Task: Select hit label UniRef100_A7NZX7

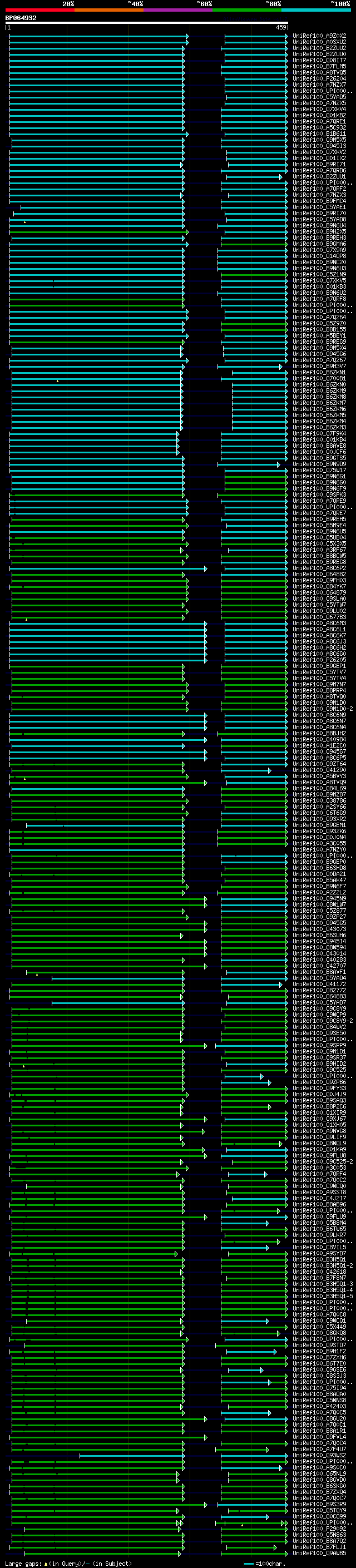Action: click(x=319, y=85)
